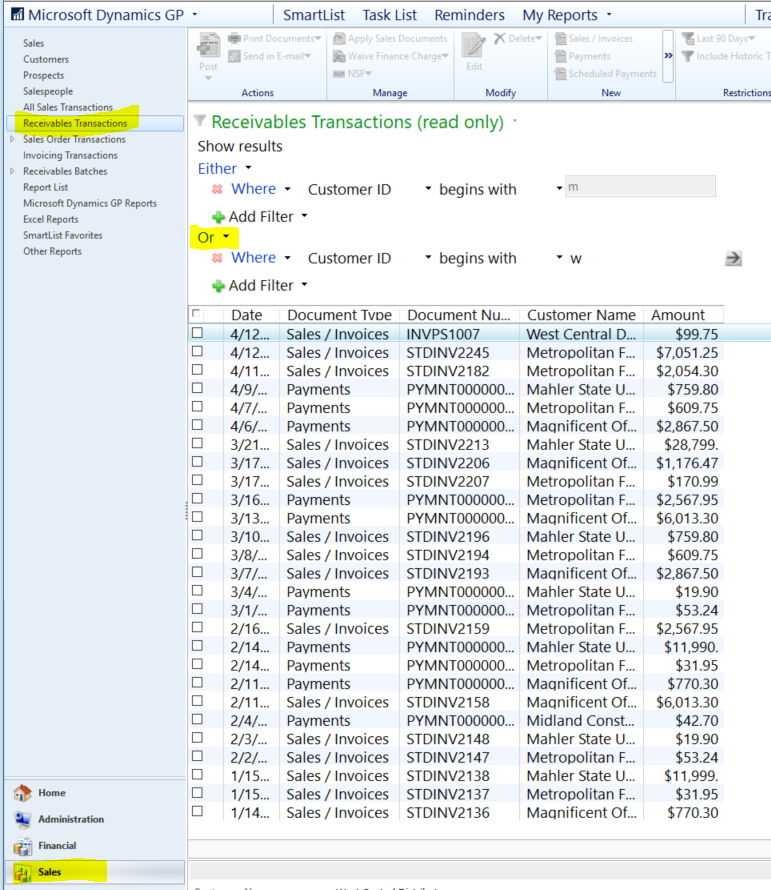
Task: Click the Payments new document icon
Action: tap(560, 56)
